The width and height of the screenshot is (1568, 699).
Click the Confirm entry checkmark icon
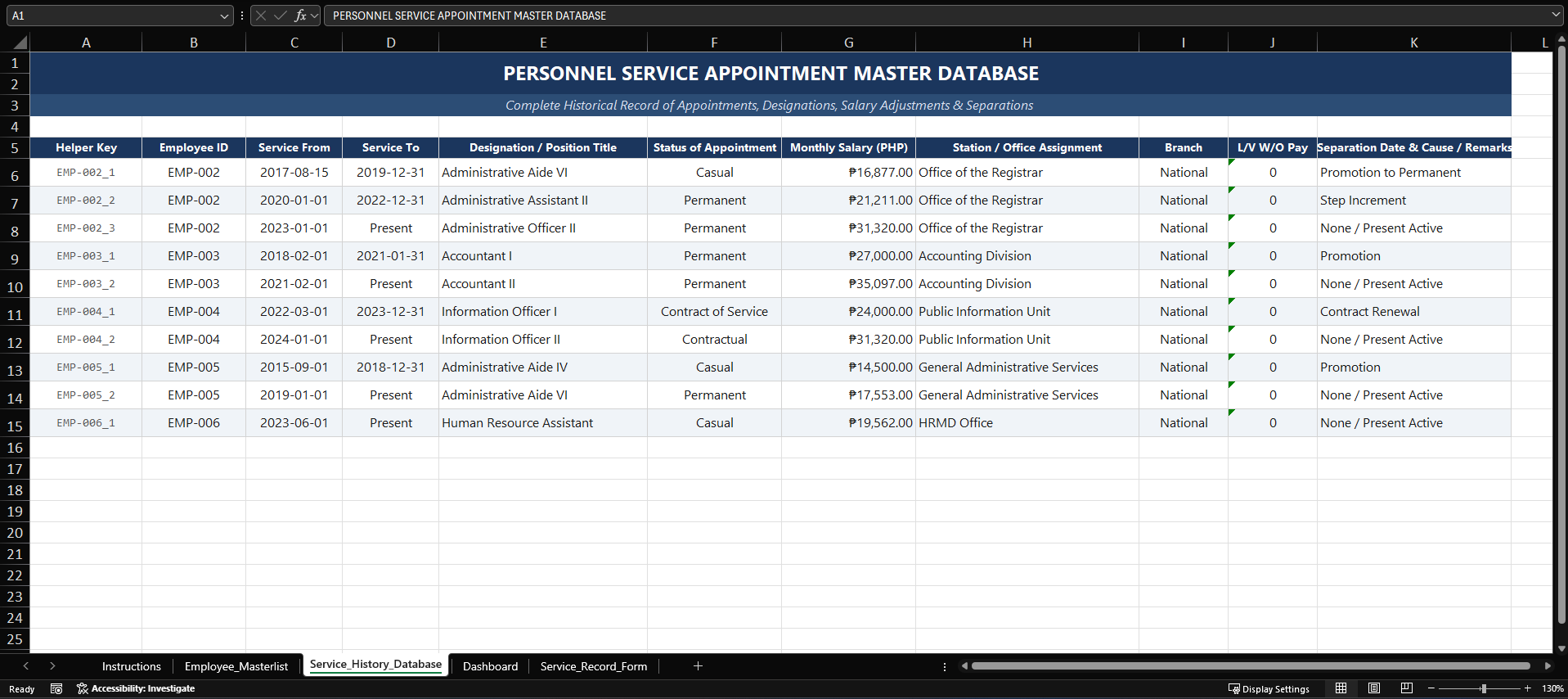coord(281,16)
